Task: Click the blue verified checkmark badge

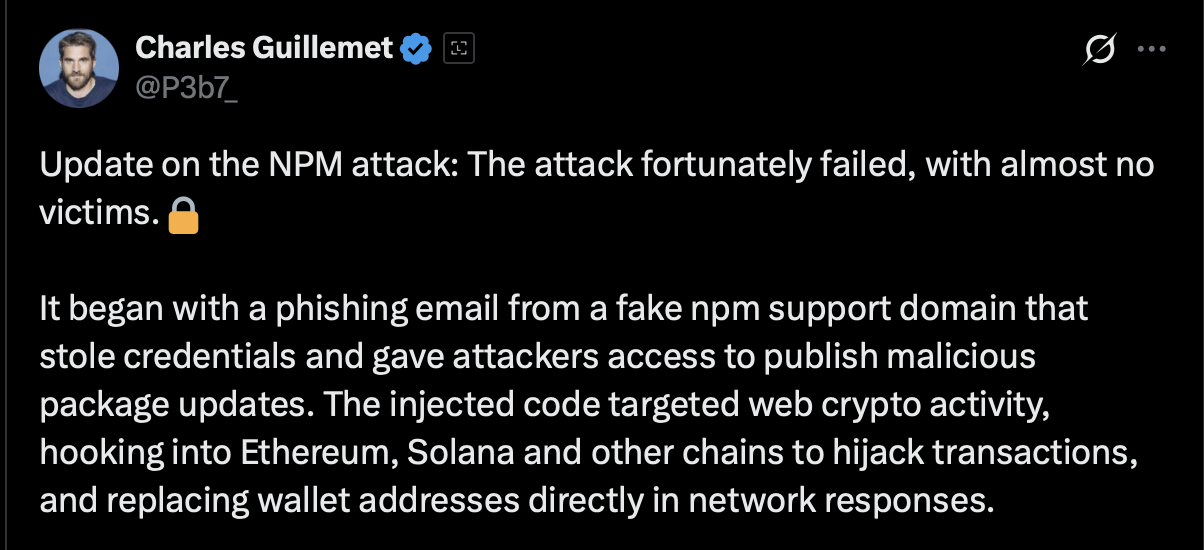Action: pyautogui.click(x=415, y=47)
